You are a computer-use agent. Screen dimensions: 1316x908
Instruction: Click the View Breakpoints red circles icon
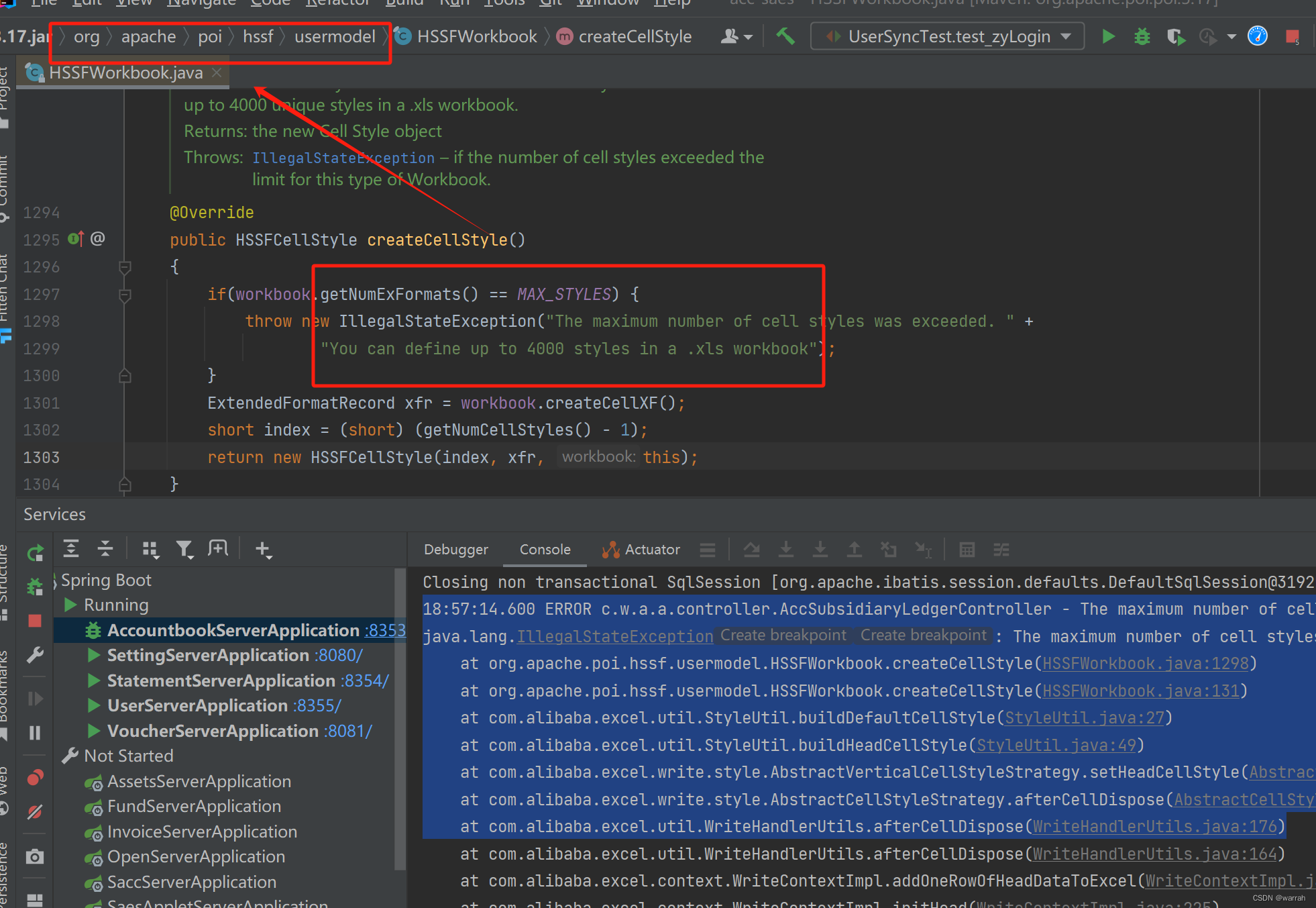[x=35, y=778]
